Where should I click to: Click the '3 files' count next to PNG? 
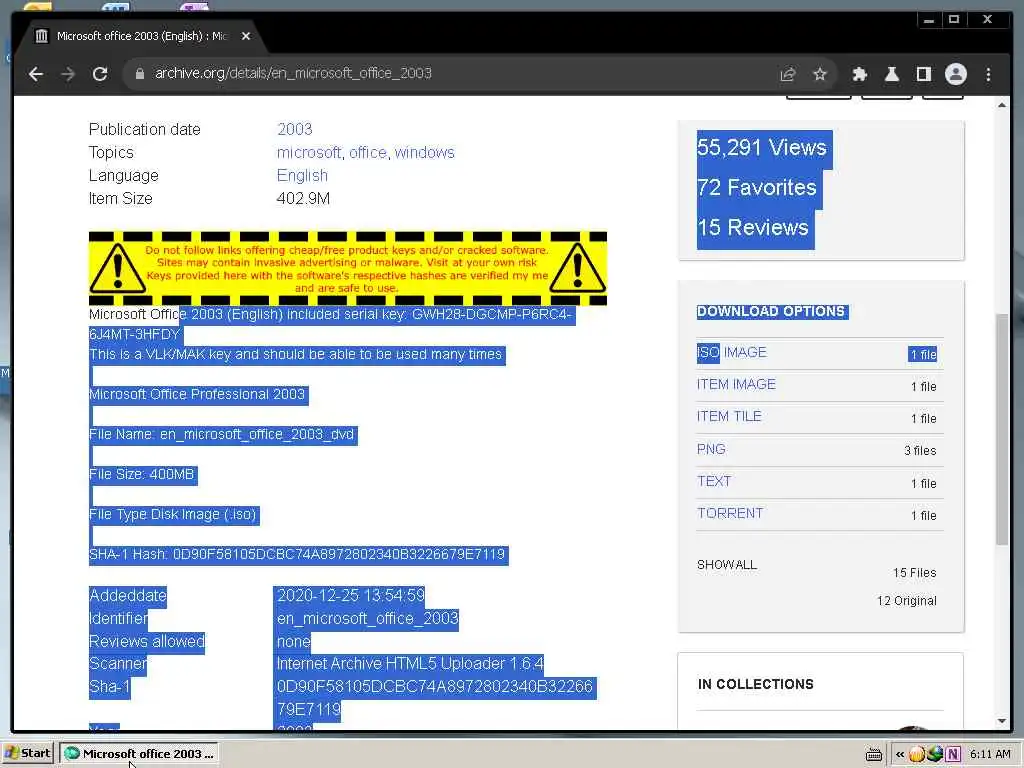click(x=920, y=451)
